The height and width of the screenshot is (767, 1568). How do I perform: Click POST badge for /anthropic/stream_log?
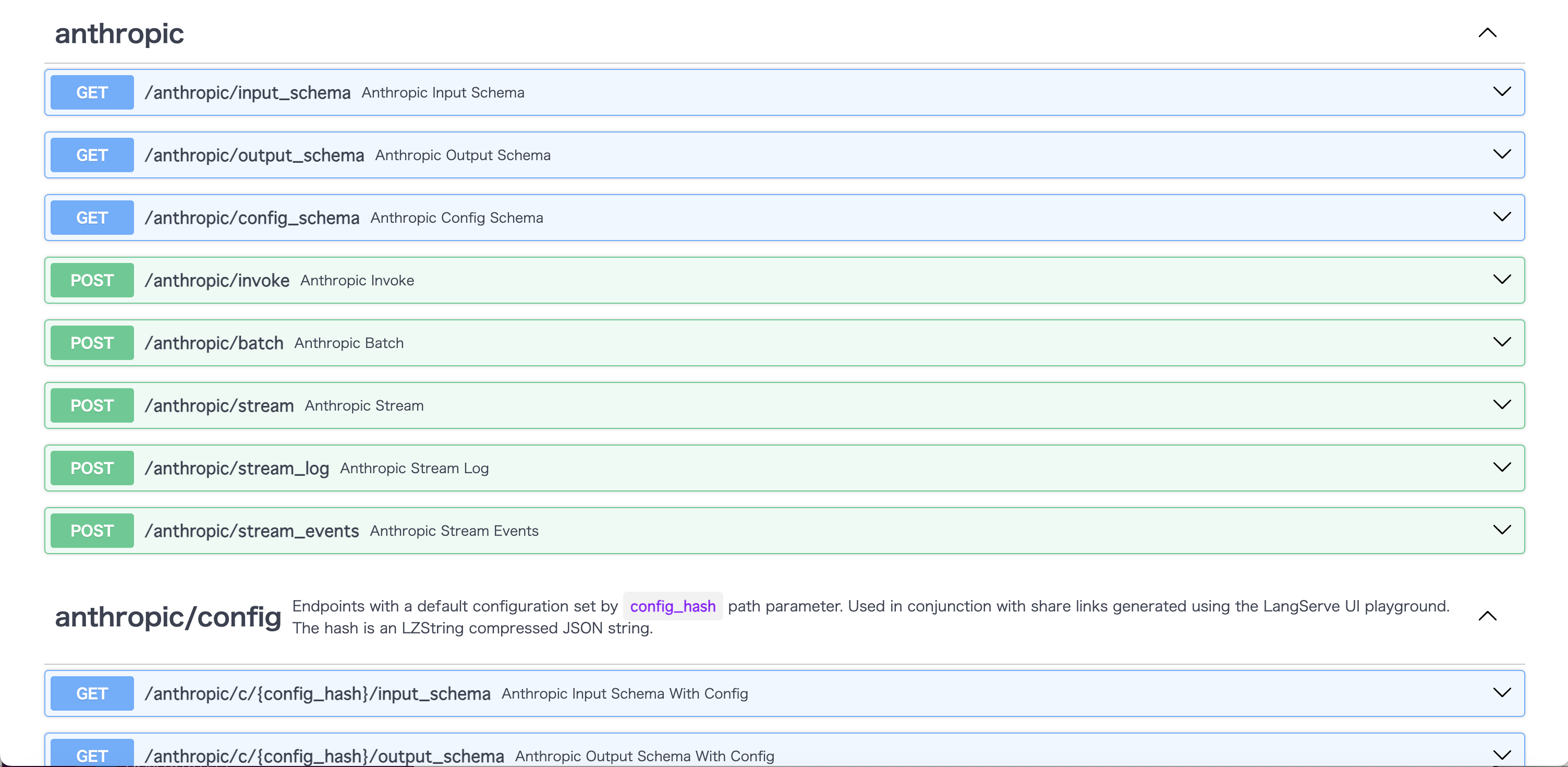[x=92, y=469]
